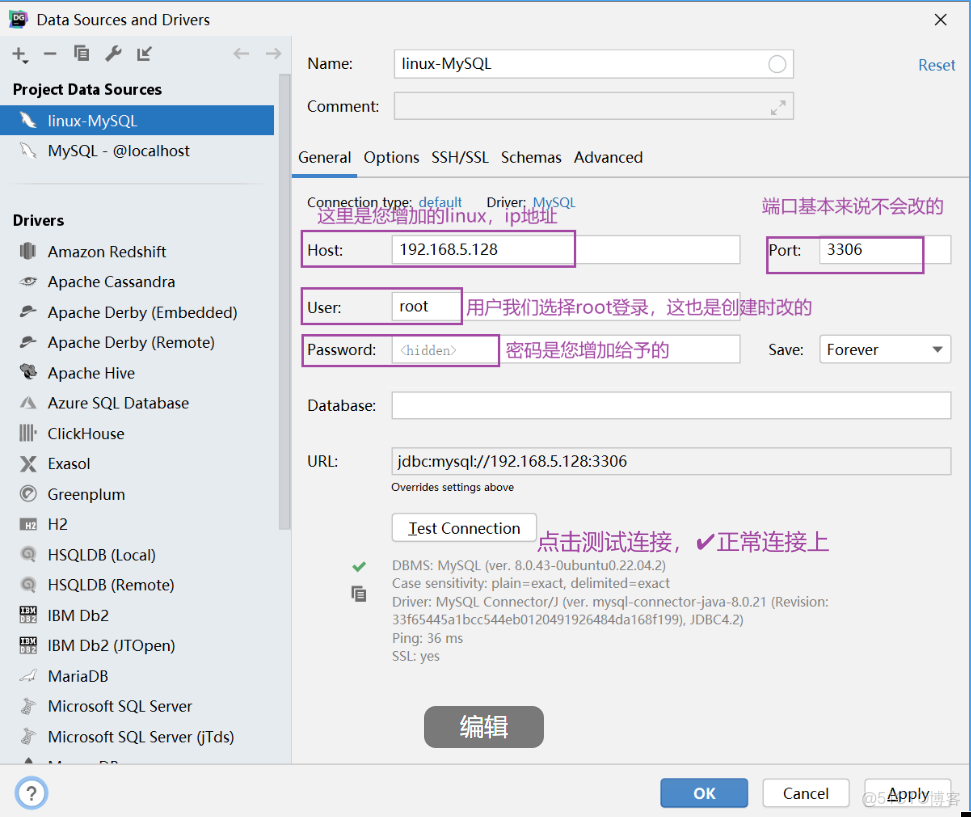Image resolution: width=971 pixels, height=817 pixels.
Task: Click the Database input field
Action: tap(671, 405)
